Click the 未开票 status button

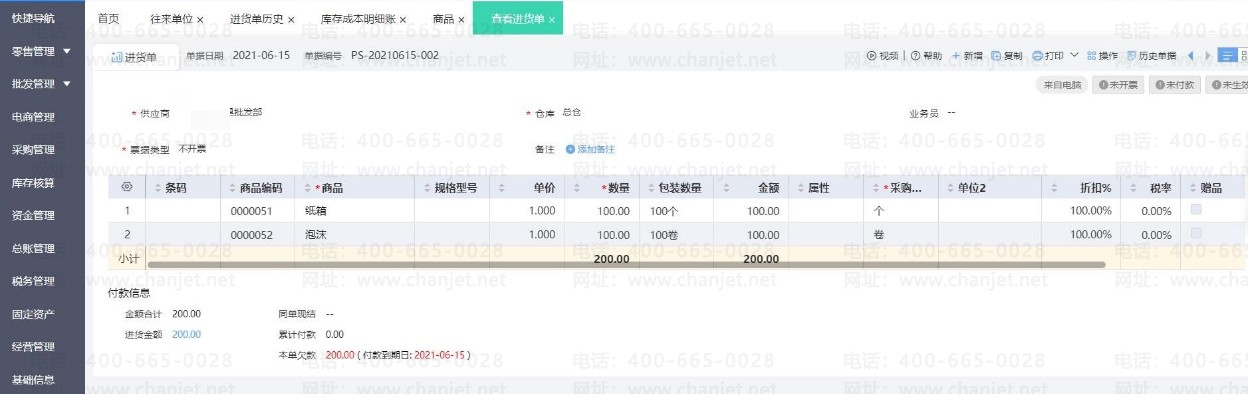tap(1118, 86)
